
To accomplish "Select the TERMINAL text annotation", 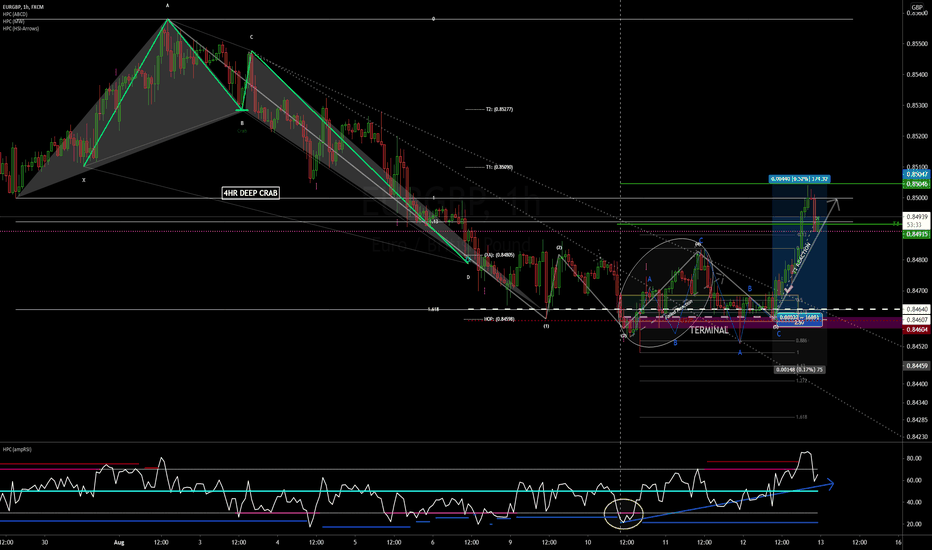I will tap(709, 330).
